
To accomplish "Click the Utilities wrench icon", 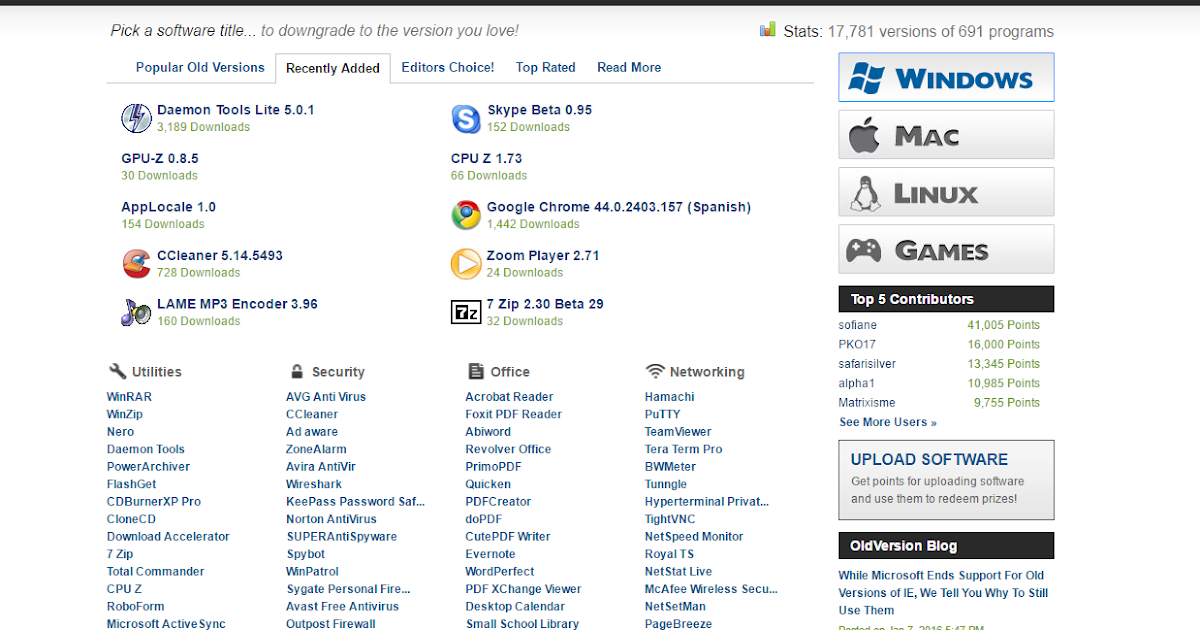I will pyautogui.click(x=117, y=371).
